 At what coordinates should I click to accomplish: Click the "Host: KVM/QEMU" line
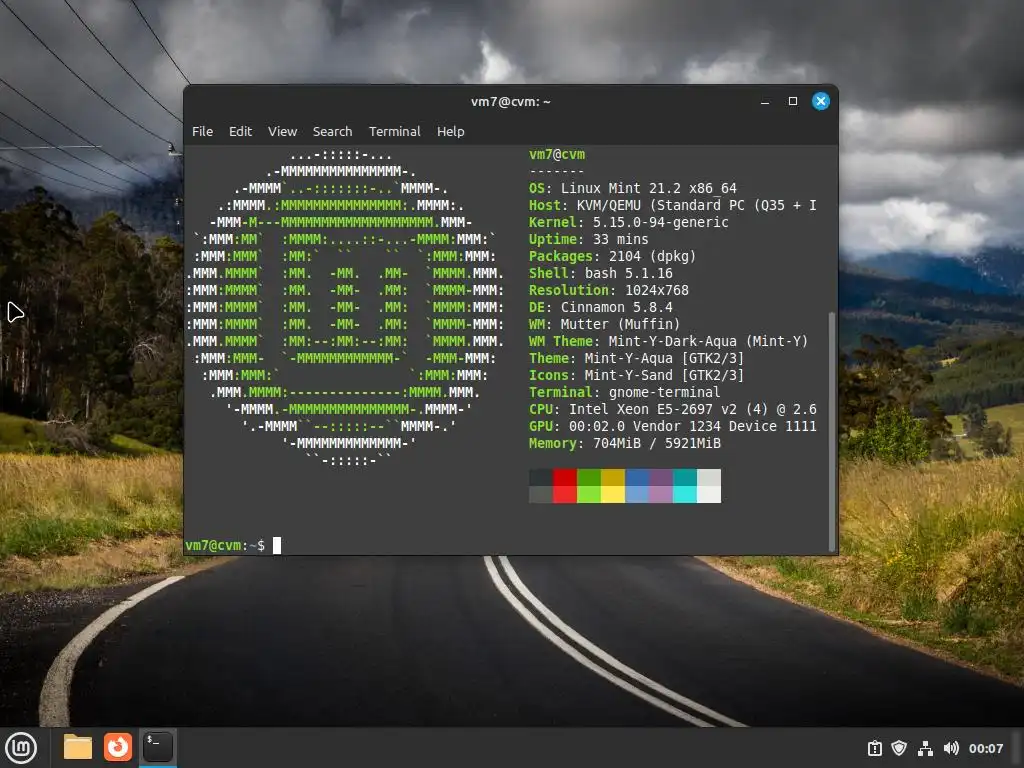[x=673, y=205]
